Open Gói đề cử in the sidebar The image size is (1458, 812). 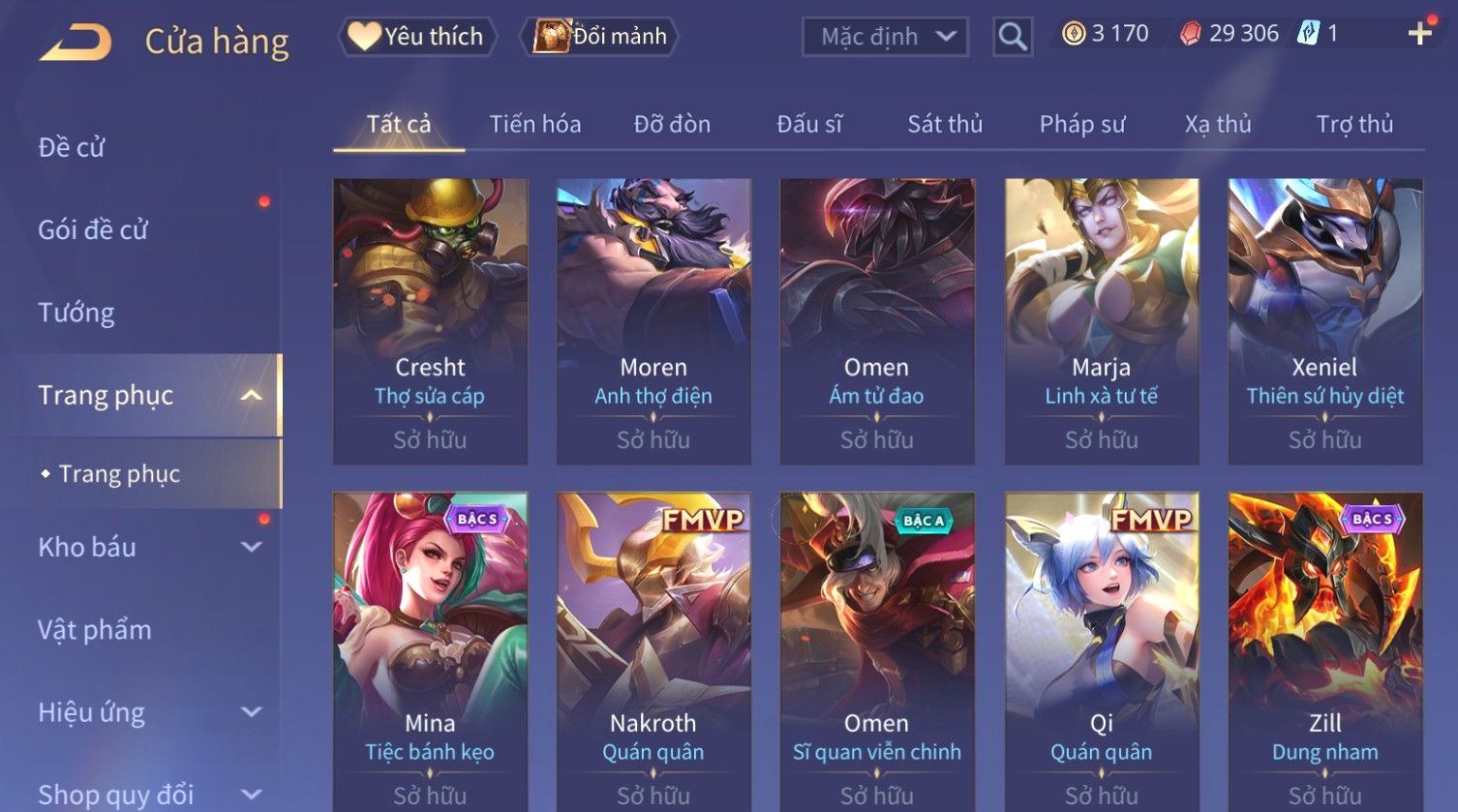coord(93,230)
